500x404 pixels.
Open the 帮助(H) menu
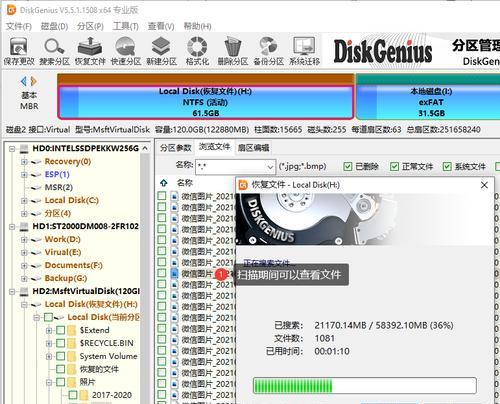click(197, 26)
